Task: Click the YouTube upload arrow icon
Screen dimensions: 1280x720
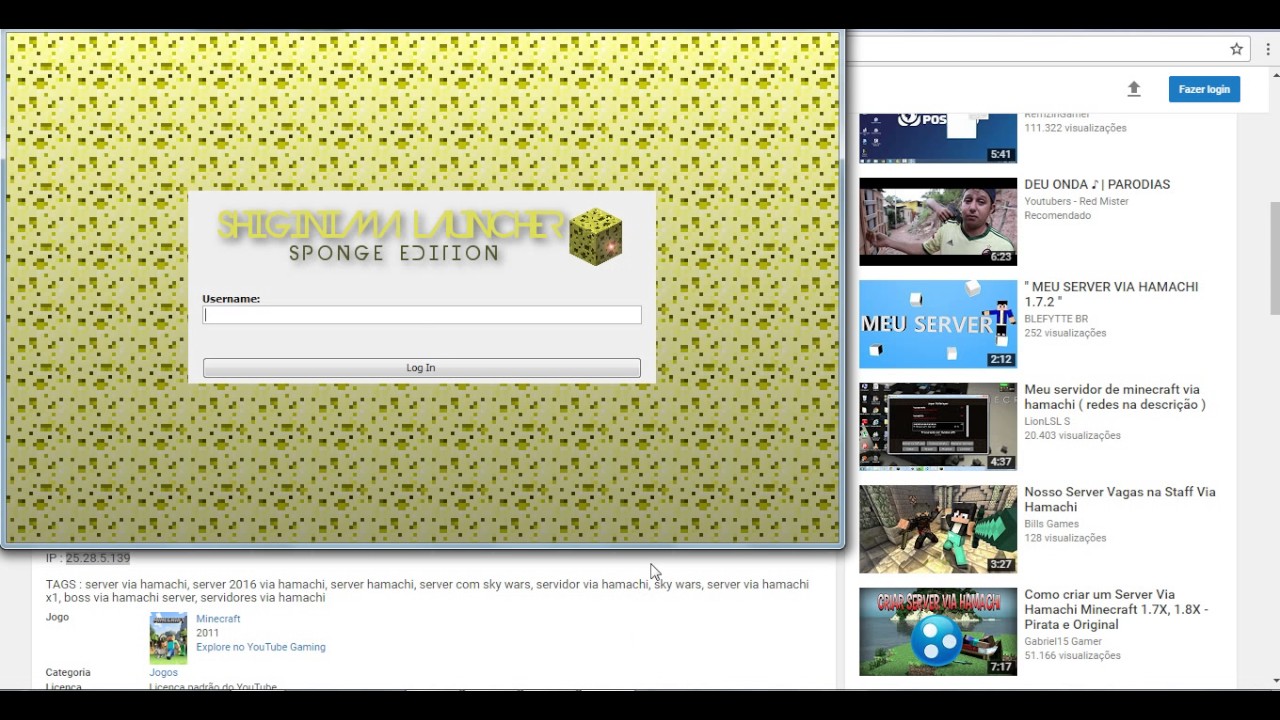Action: coord(1133,89)
